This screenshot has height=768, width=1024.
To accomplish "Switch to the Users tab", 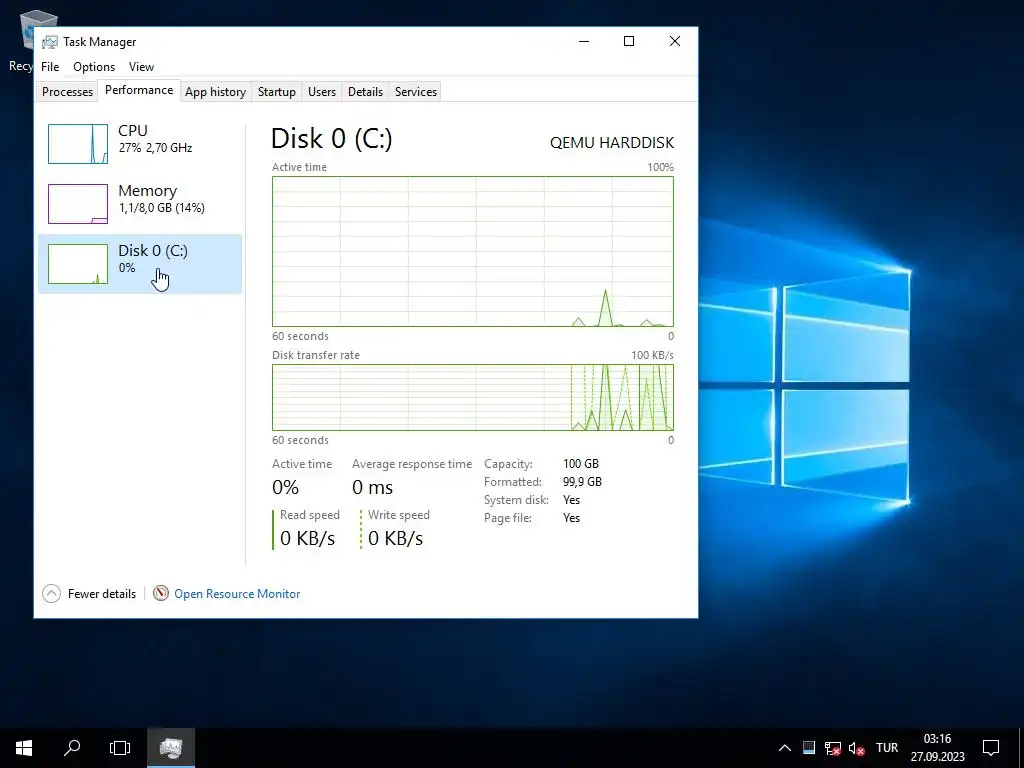I will pos(322,91).
